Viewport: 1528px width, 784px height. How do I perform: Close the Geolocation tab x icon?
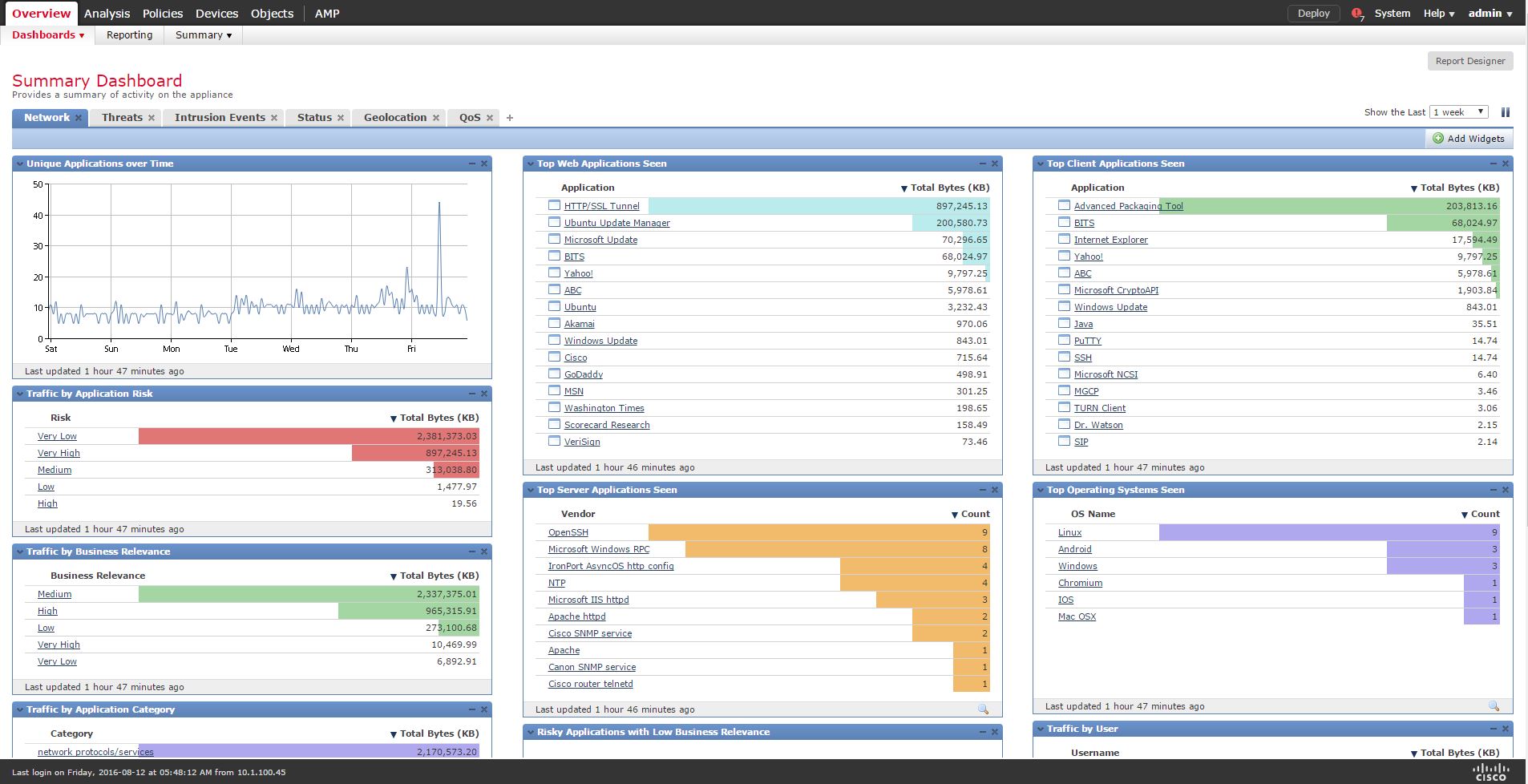tap(436, 118)
